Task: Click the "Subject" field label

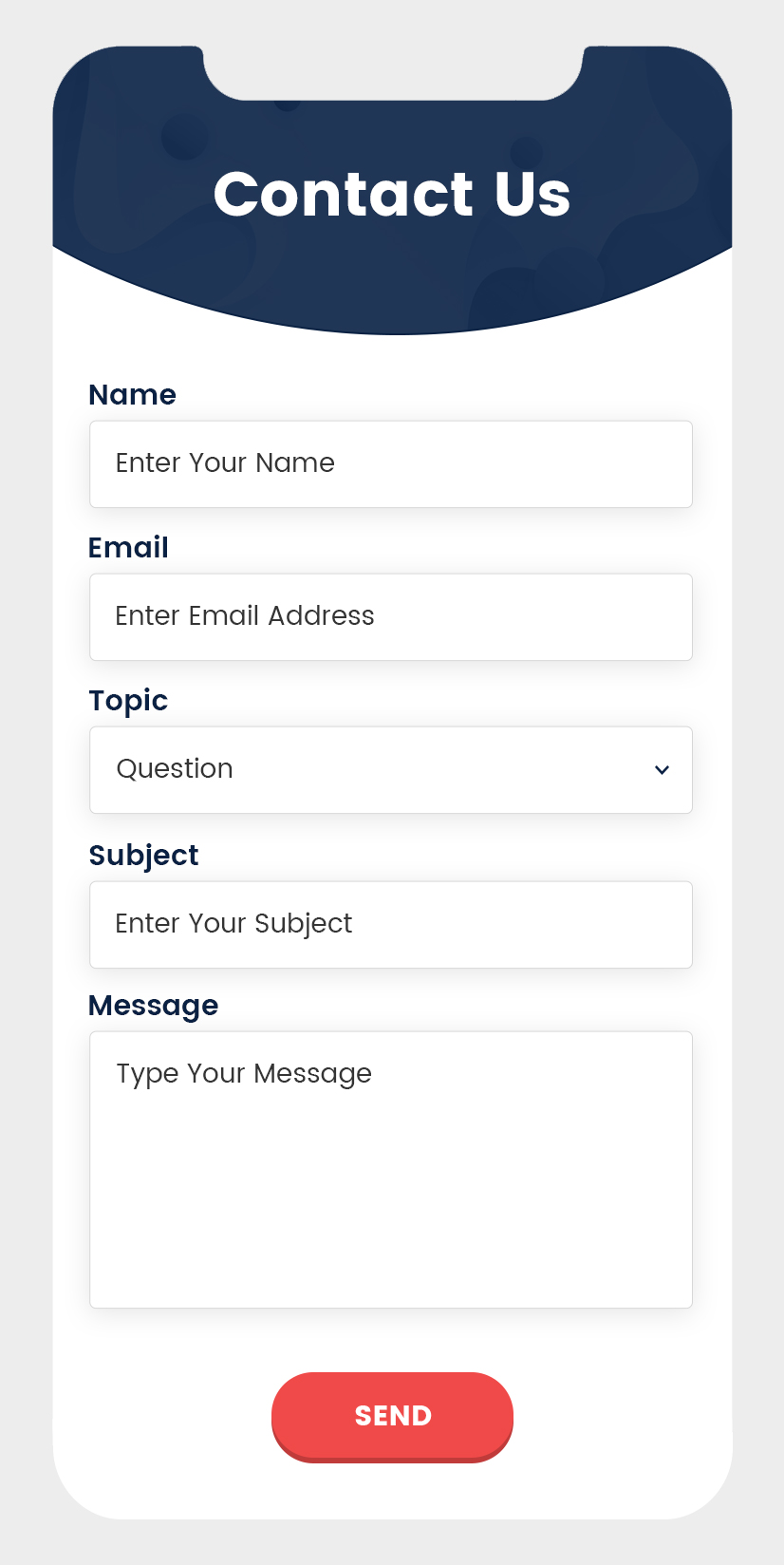Action: 143,856
